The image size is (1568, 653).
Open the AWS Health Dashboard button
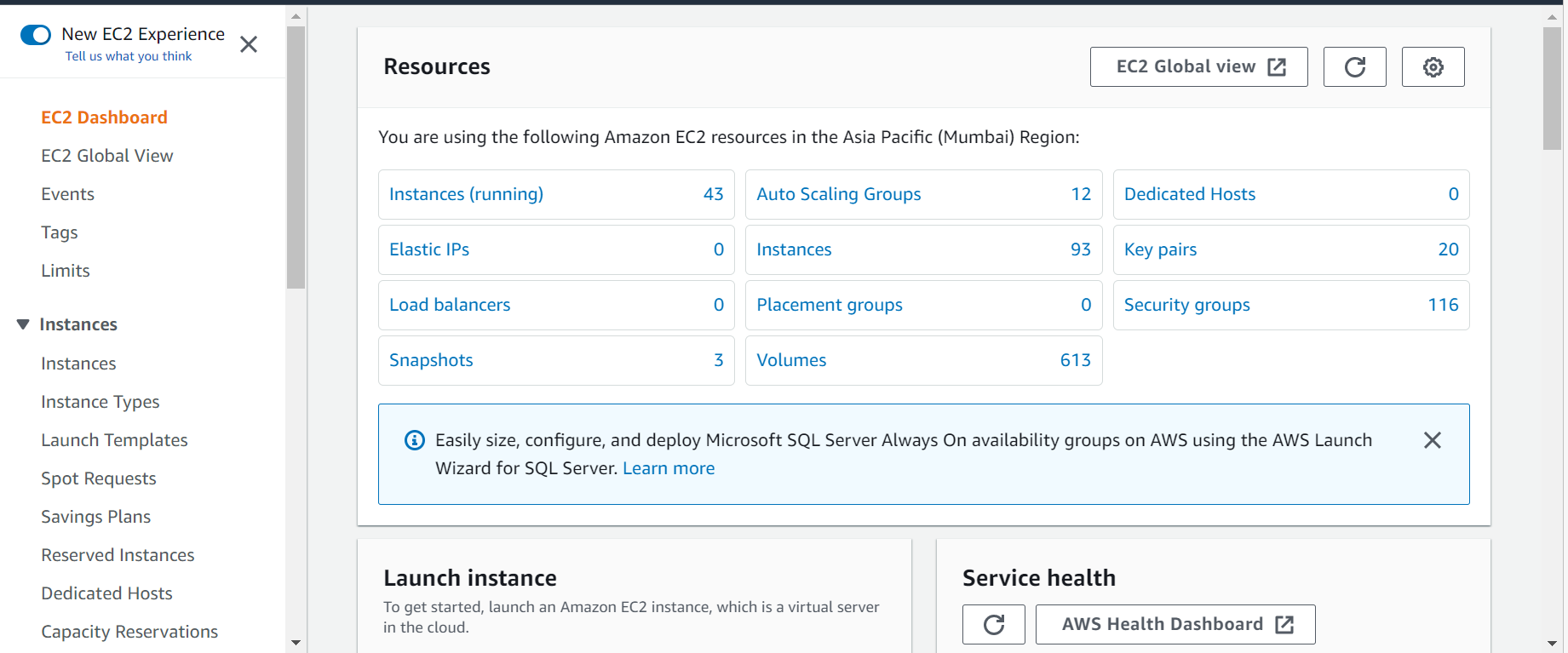click(1175, 625)
